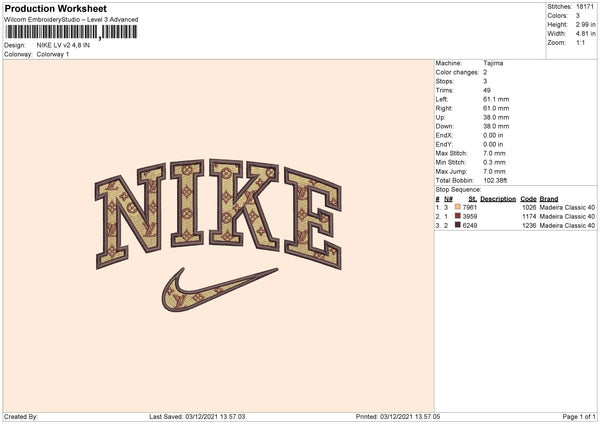Select the color swatch beside stitch count 6249

458,225
